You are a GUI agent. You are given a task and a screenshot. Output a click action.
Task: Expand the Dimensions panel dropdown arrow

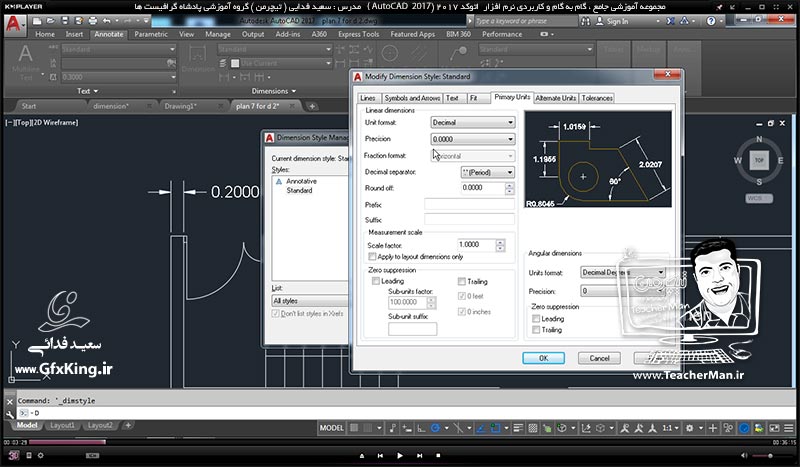(293, 91)
